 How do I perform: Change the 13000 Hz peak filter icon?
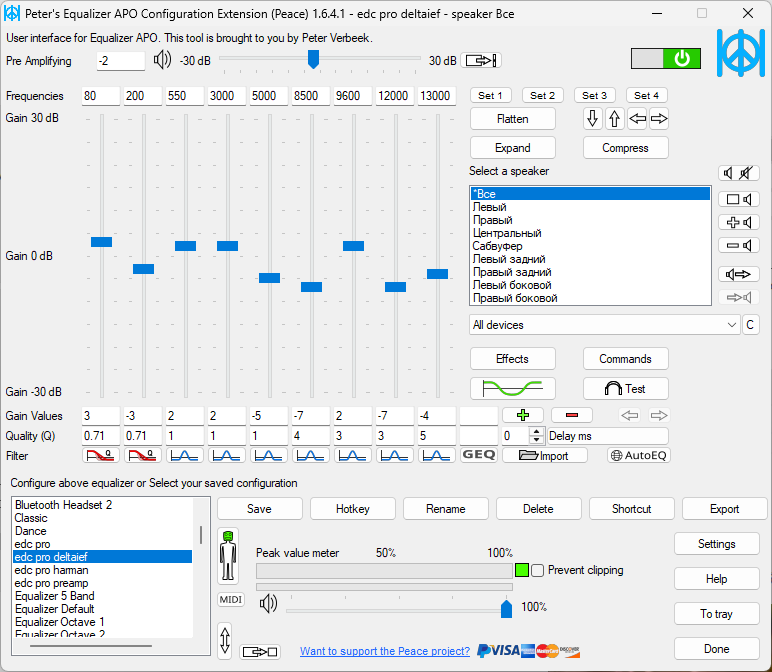437,455
